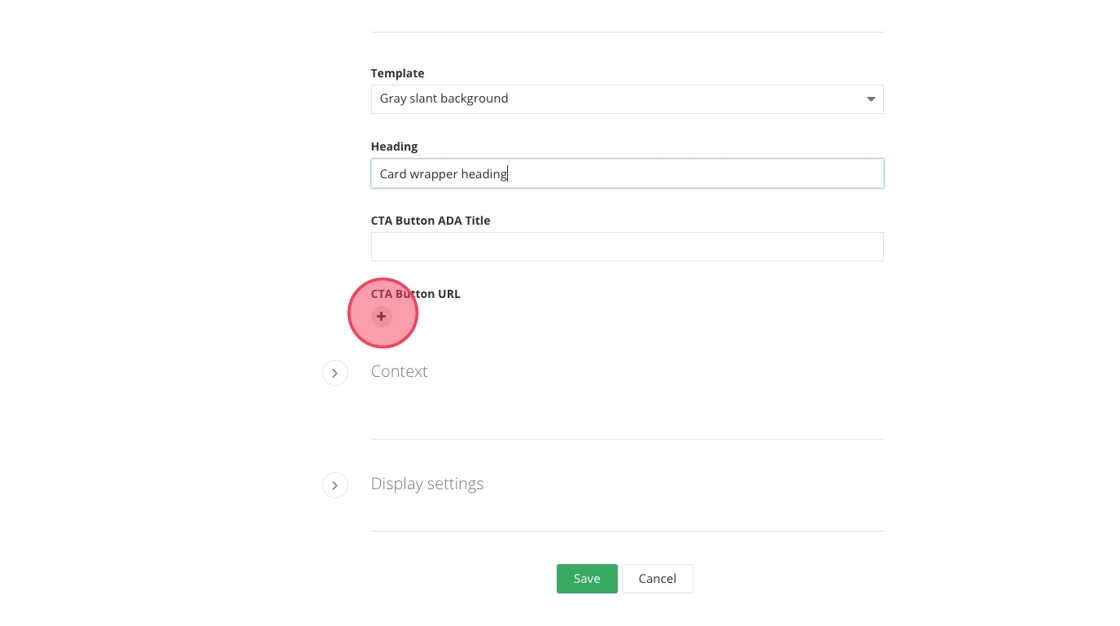
Task: Click the Heading field label
Action: pyautogui.click(x=394, y=146)
